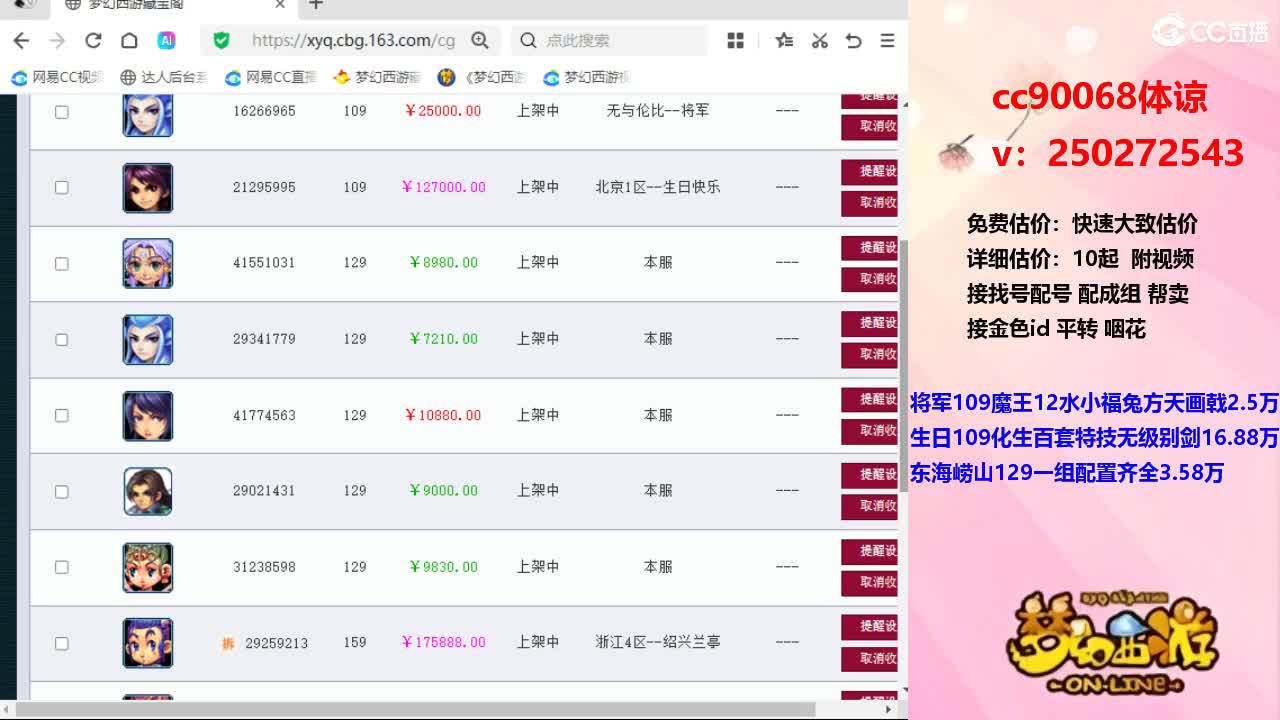Click the 提醒设 button for row 21295995

[x=869, y=171]
